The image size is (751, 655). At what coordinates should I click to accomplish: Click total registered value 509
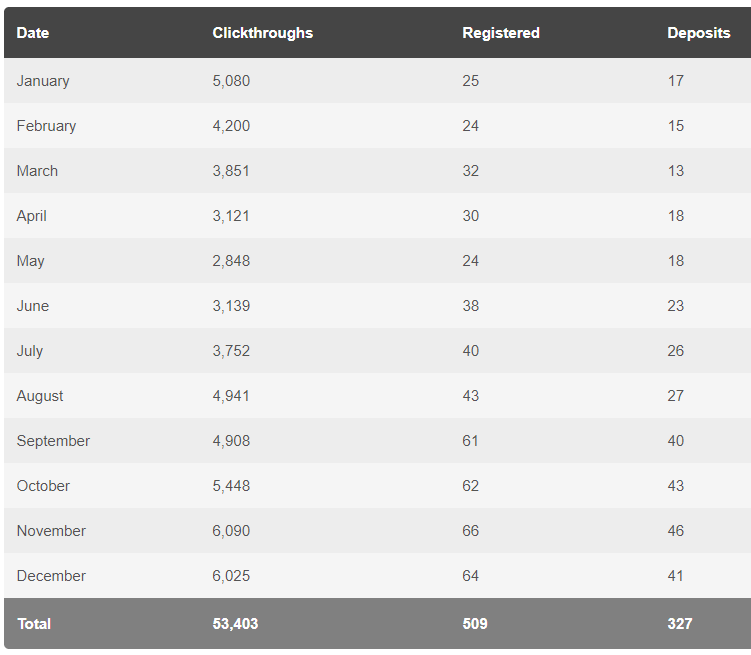pyautogui.click(x=475, y=624)
